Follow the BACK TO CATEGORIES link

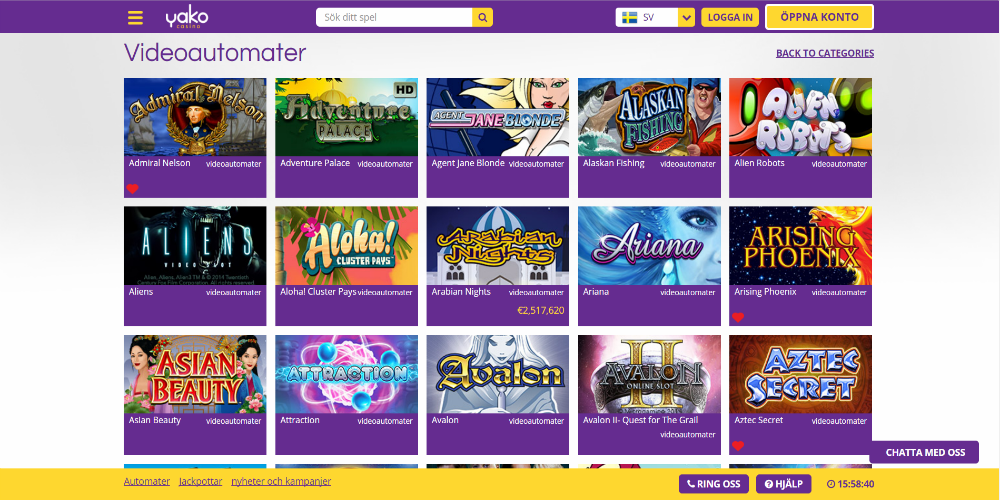[825, 54]
